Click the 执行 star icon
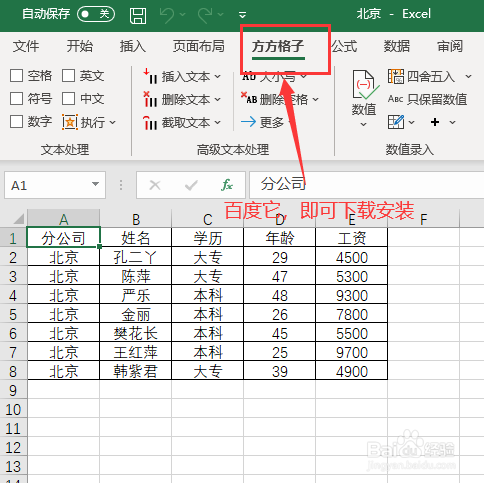484x483 pixels. [70, 122]
